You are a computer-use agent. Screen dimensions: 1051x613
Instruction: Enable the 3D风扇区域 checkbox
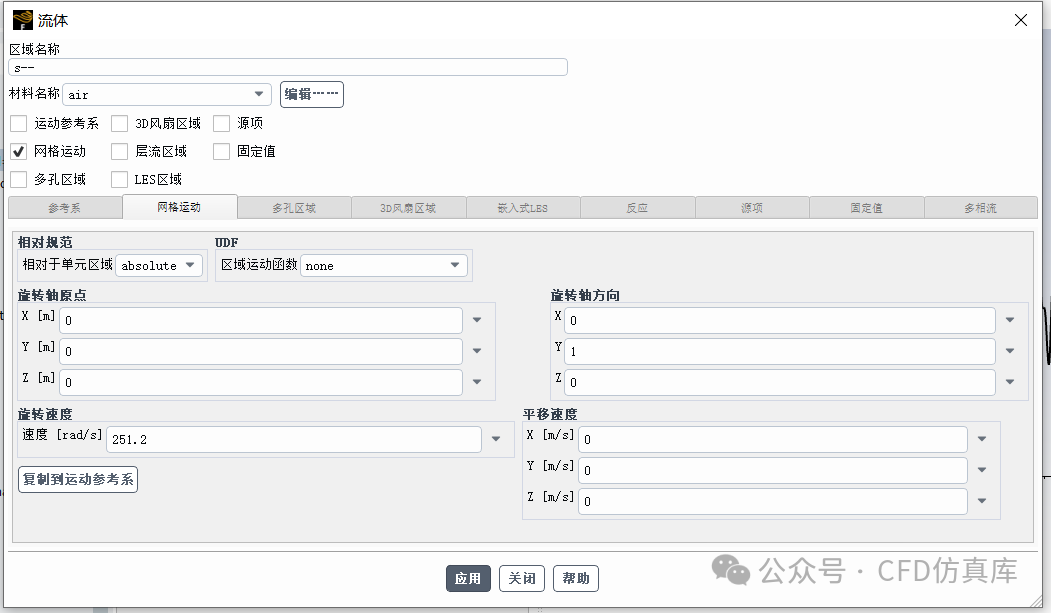[120, 123]
